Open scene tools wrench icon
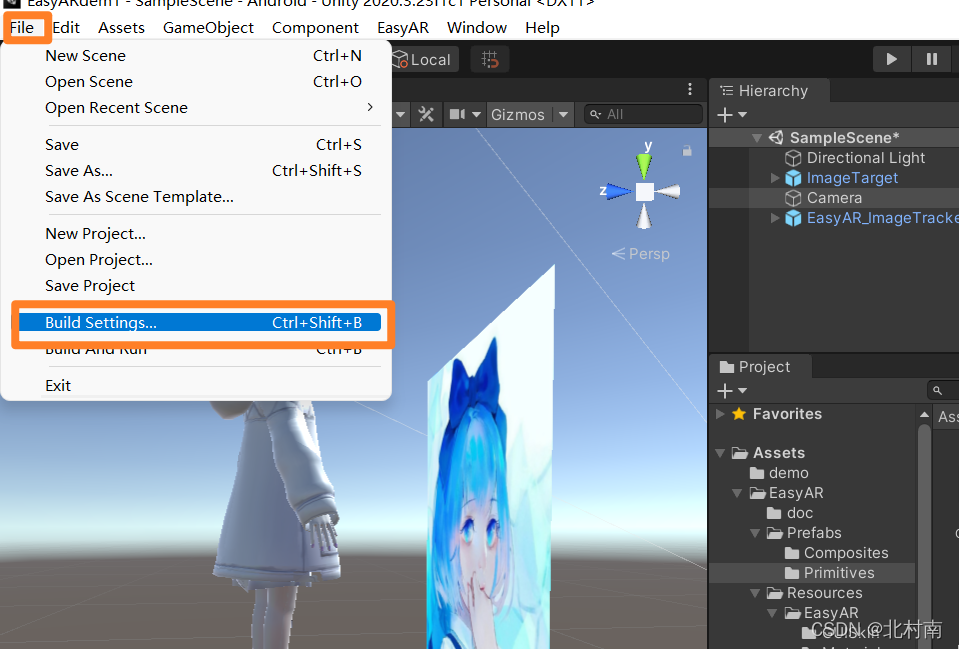This screenshot has height=649, width=959. [426, 114]
